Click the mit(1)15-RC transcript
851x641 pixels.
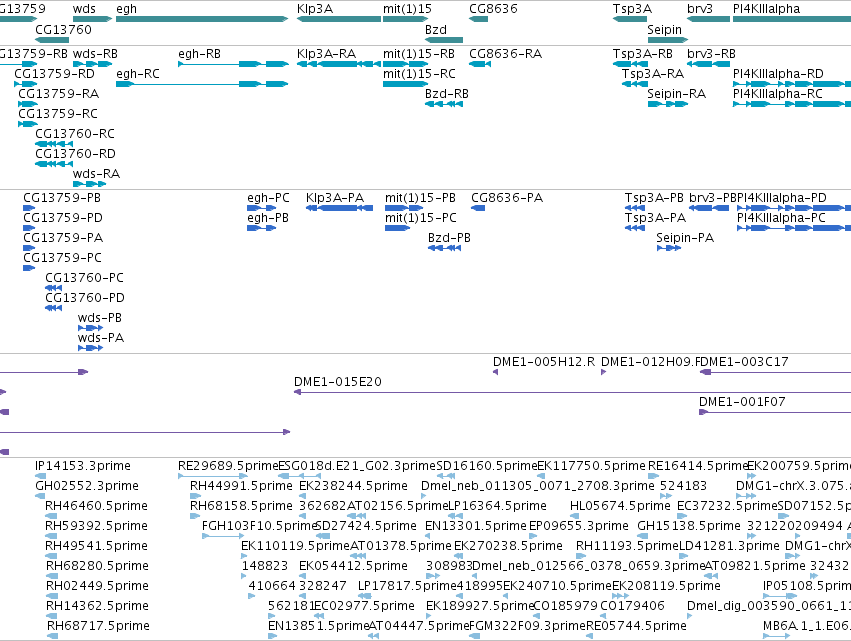point(405,84)
